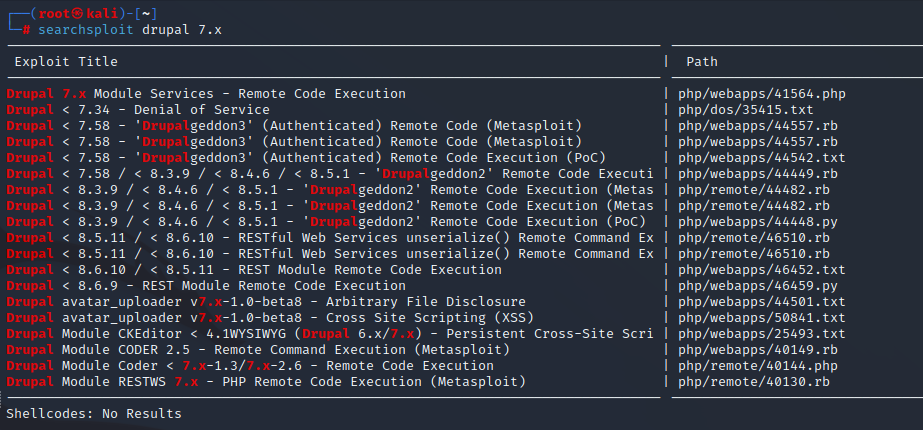Click the path 'php/webapps/44448.py'
This screenshot has height=430, width=923.
pos(758,222)
